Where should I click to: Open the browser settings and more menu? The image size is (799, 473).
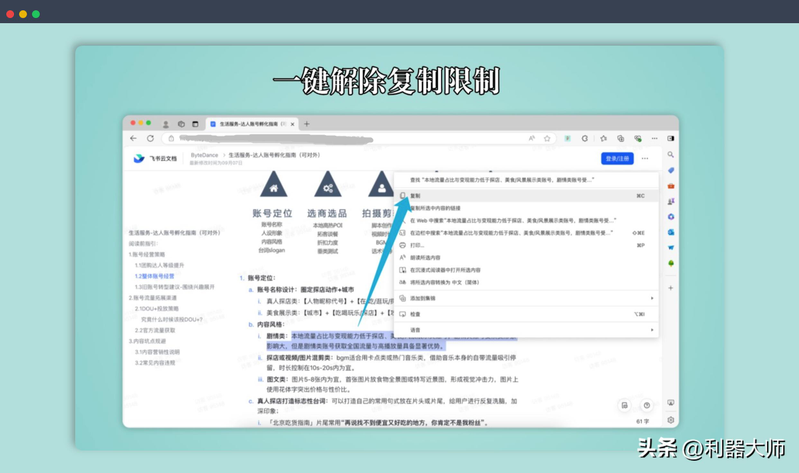click(x=654, y=138)
